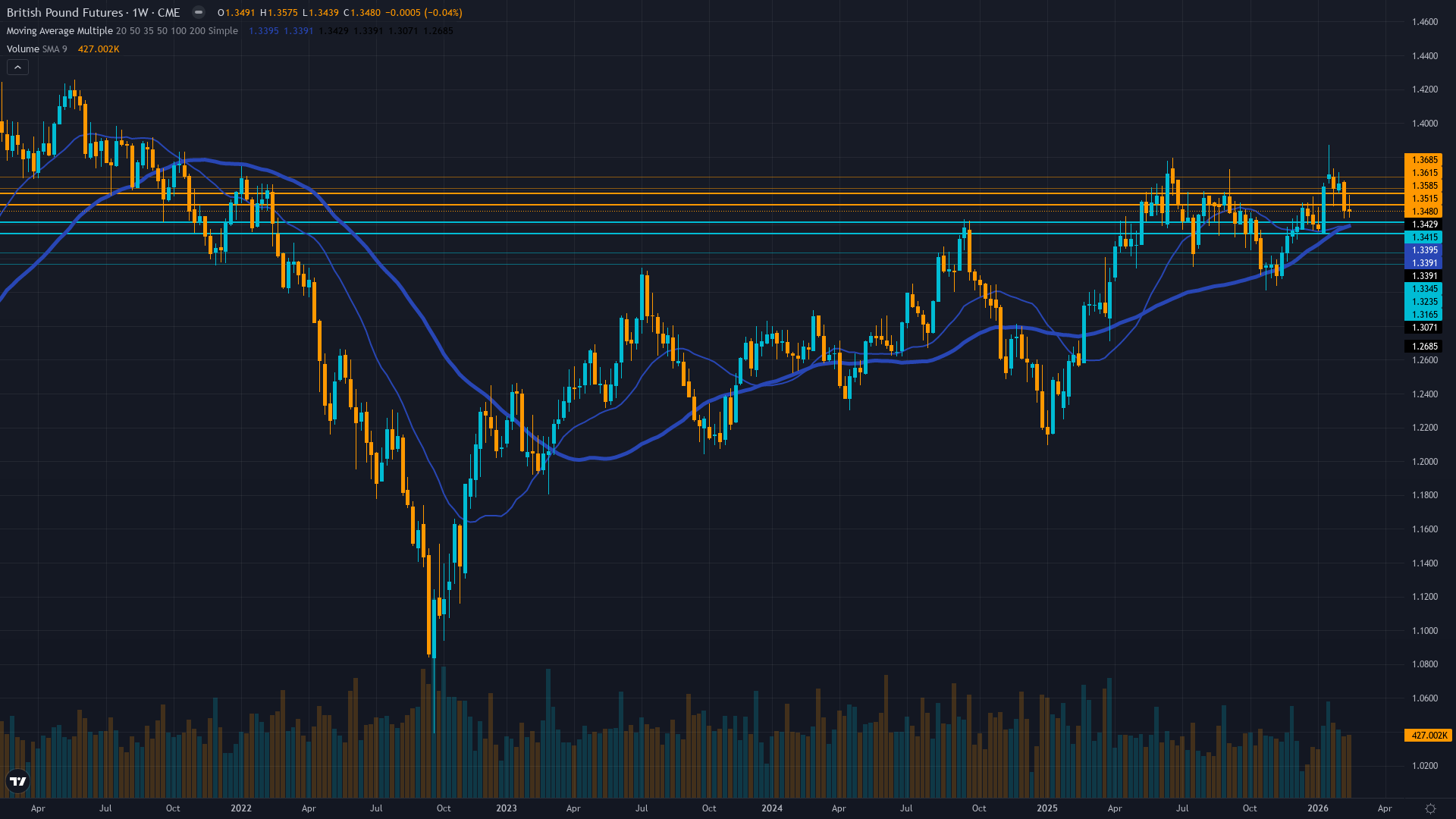This screenshot has width=1456, height=819.
Task: Click the 1.3585 price label on the axis
Action: [1423, 186]
